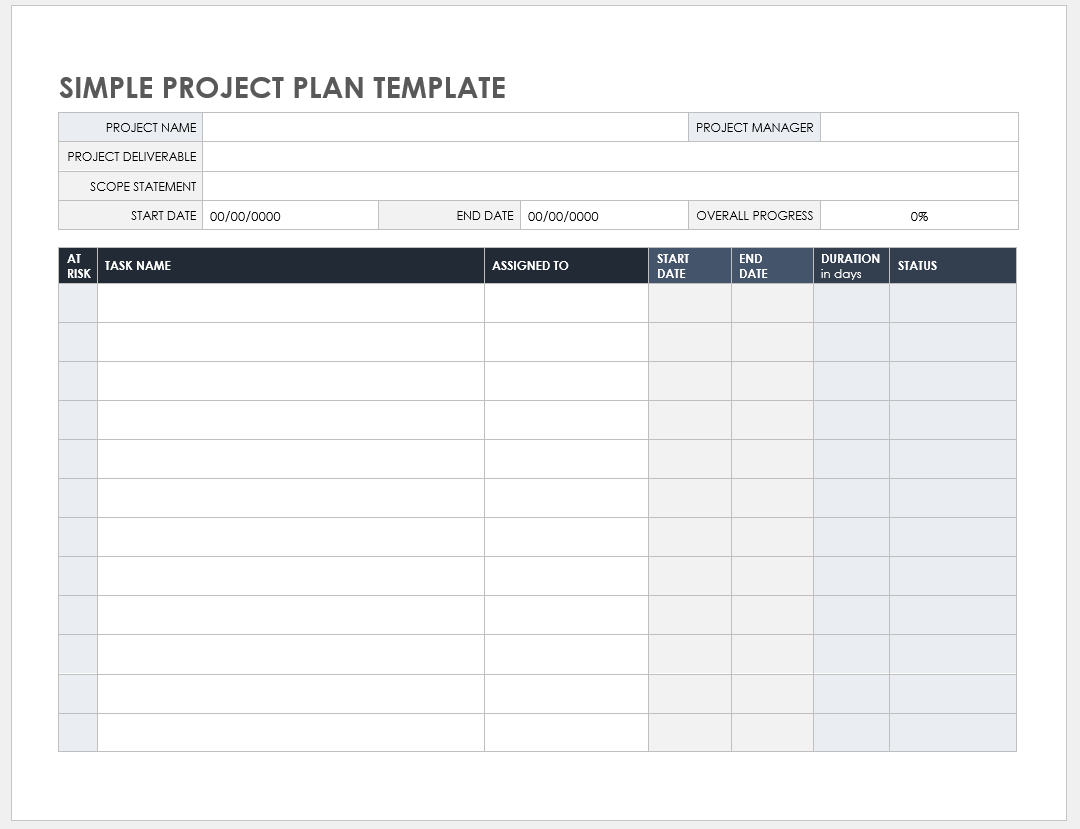Click the Overall Progress 0% cell
The height and width of the screenshot is (829, 1080).
click(918, 216)
